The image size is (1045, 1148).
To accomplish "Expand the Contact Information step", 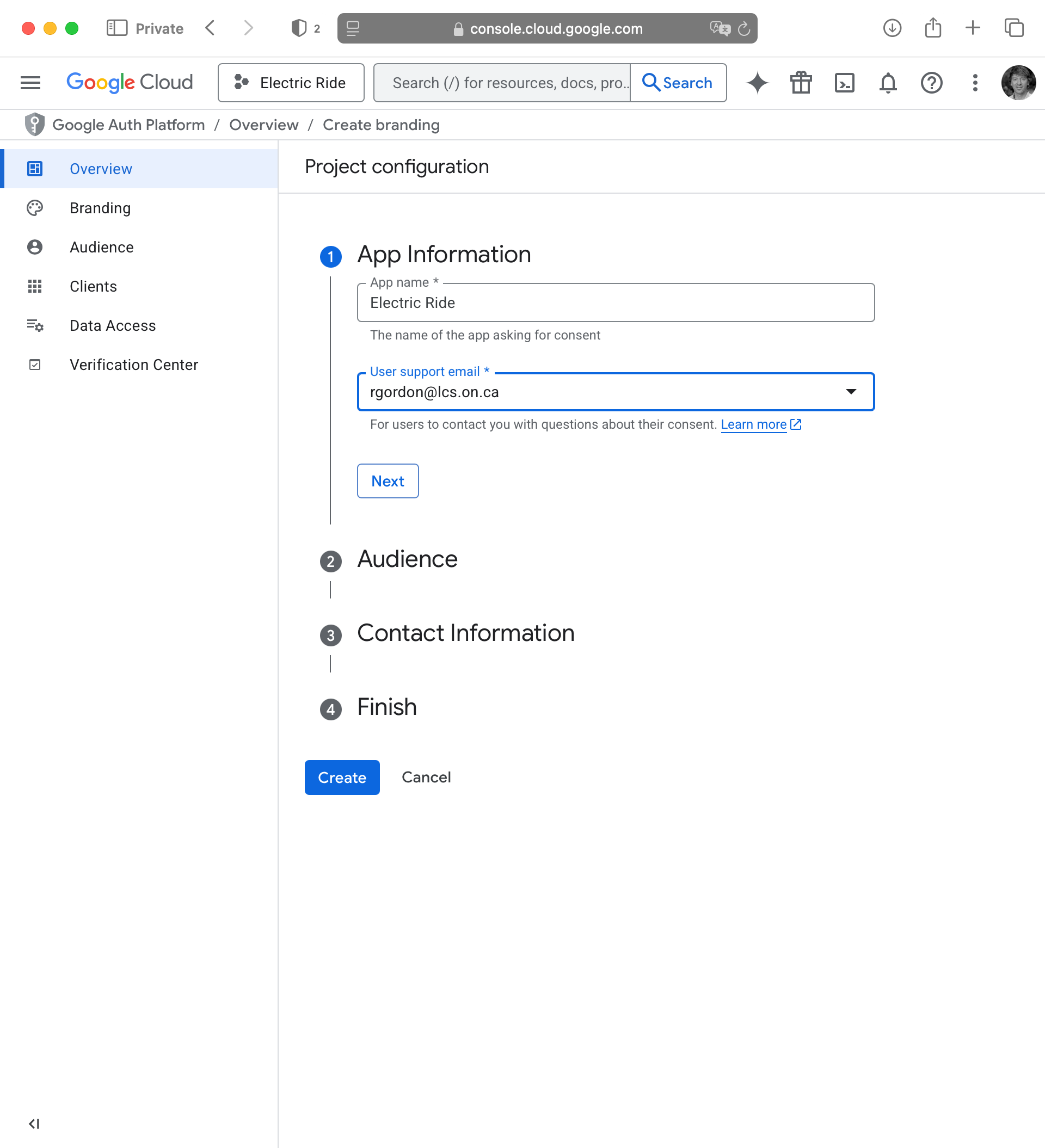I will pyautogui.click(x=465, y=633).
